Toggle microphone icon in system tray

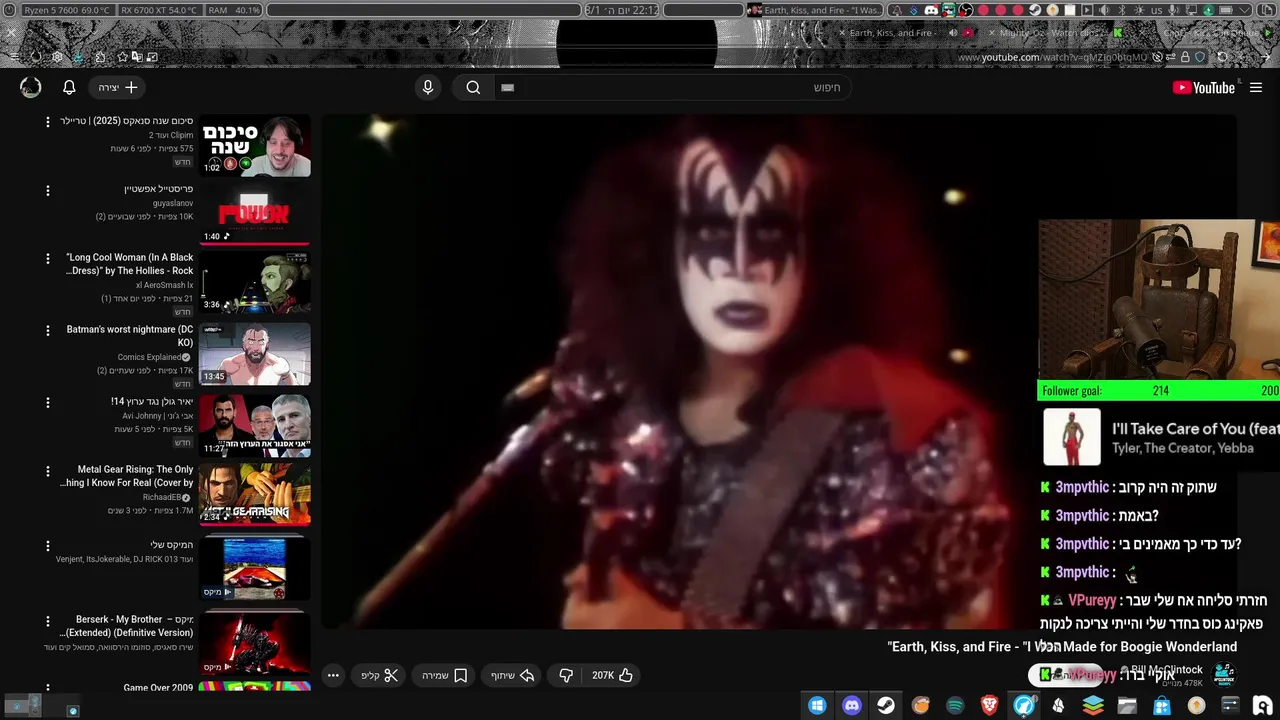(x=1172, y=10)
